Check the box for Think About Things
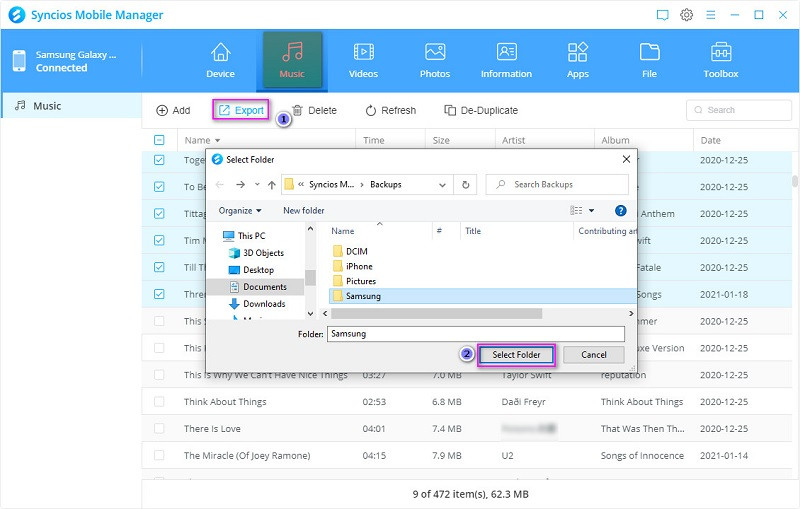This screenshot has height=509, width=800. pos(159,402)
